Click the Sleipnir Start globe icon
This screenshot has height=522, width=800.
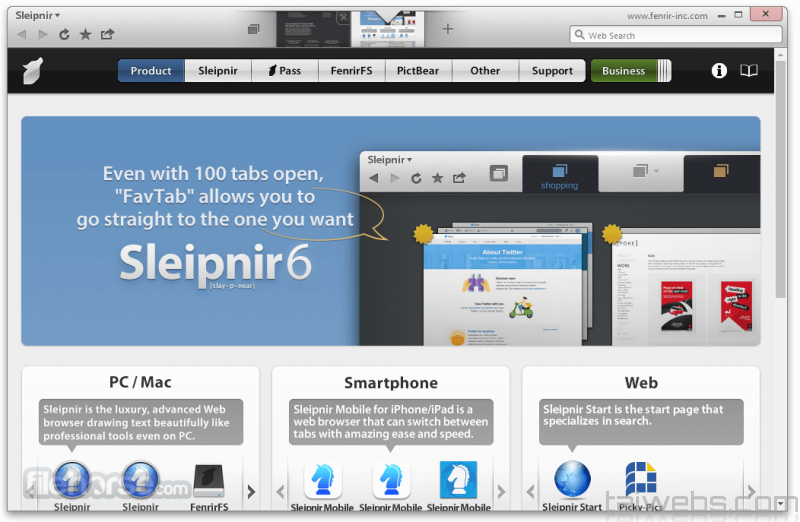[573, 480]
